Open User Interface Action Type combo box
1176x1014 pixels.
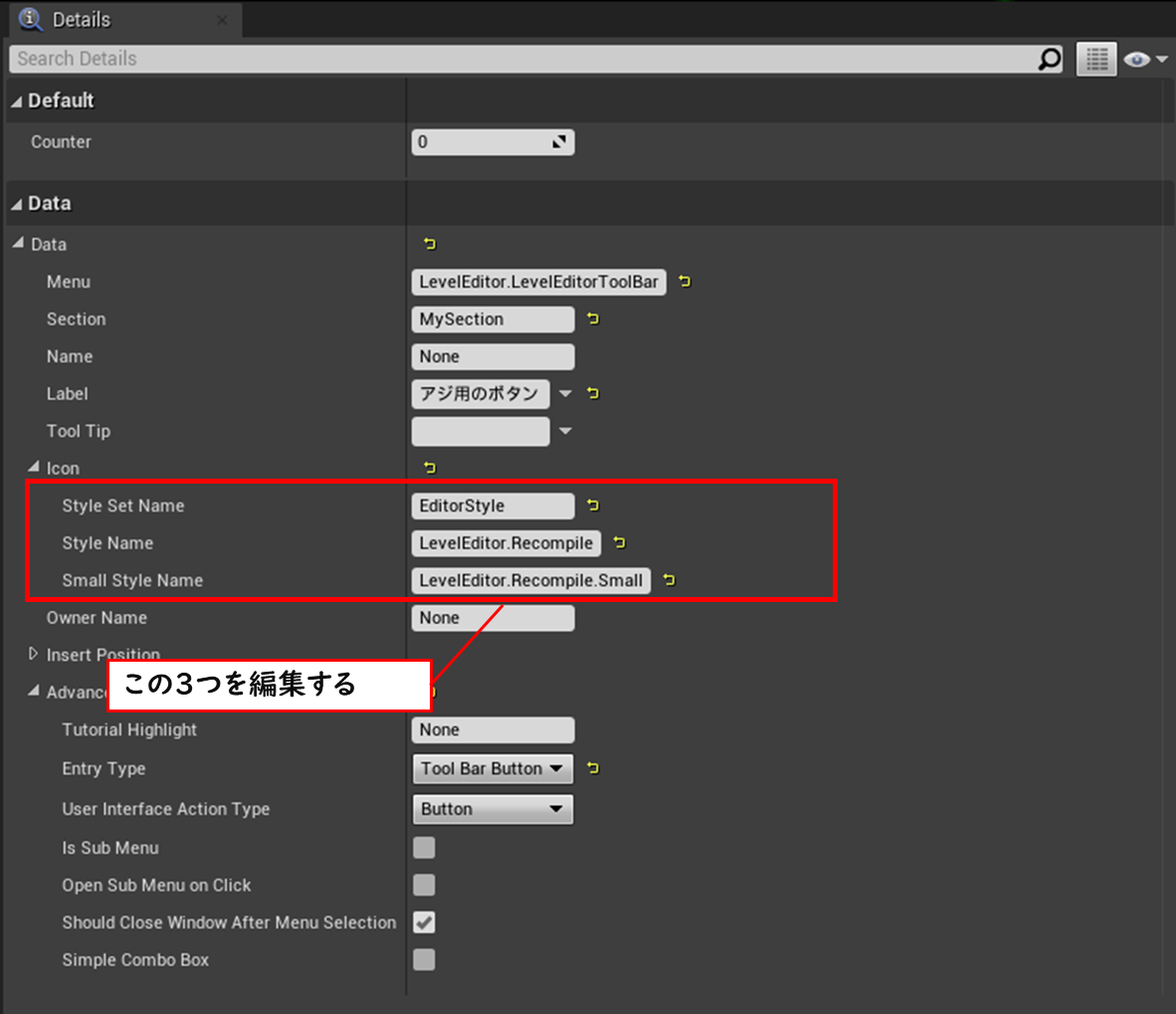tap(492, 809)
